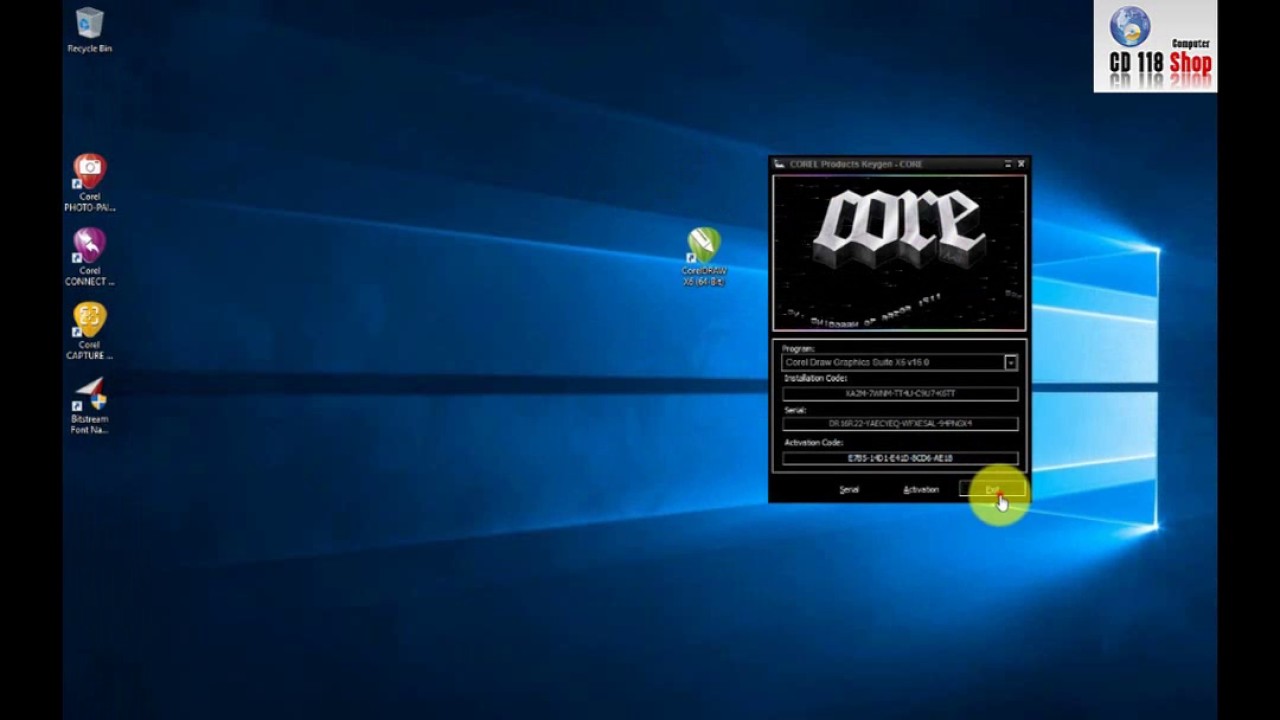Select the Recycle Bin desktop icon
Screen dimensions: 1280x720
[x=89, y=30]
